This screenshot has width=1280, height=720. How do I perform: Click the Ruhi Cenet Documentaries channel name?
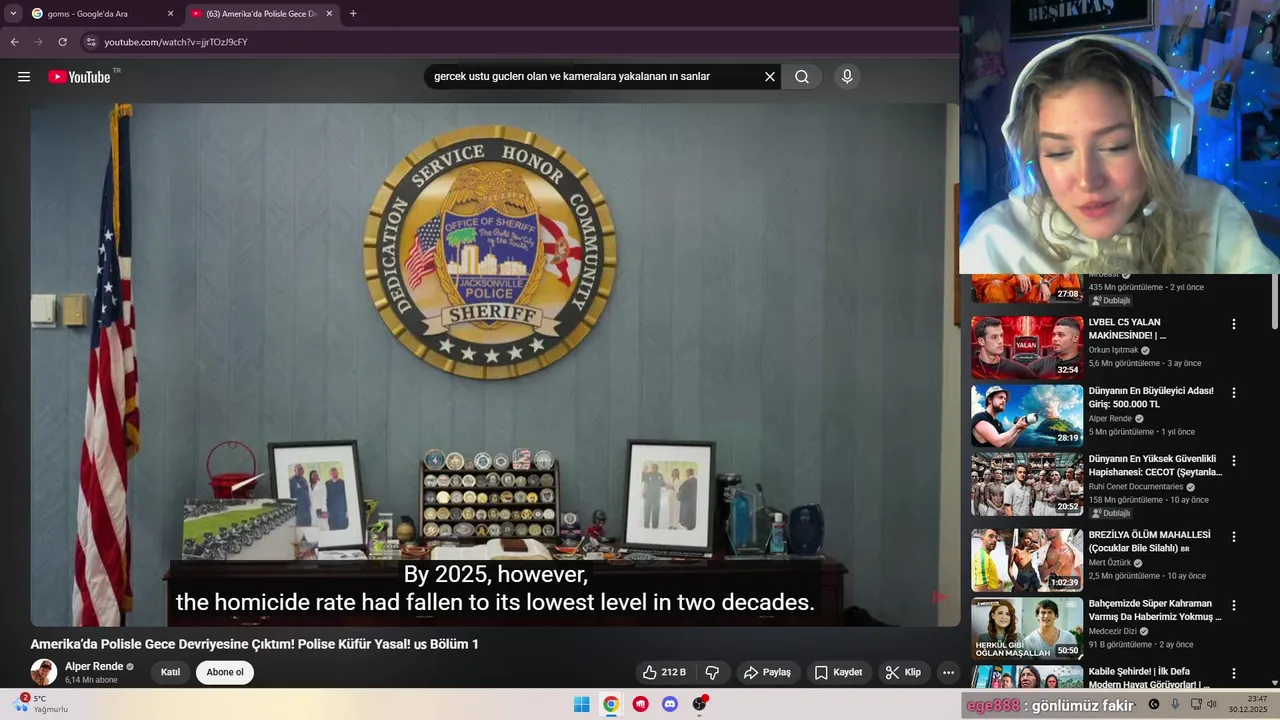point(1136,487)
